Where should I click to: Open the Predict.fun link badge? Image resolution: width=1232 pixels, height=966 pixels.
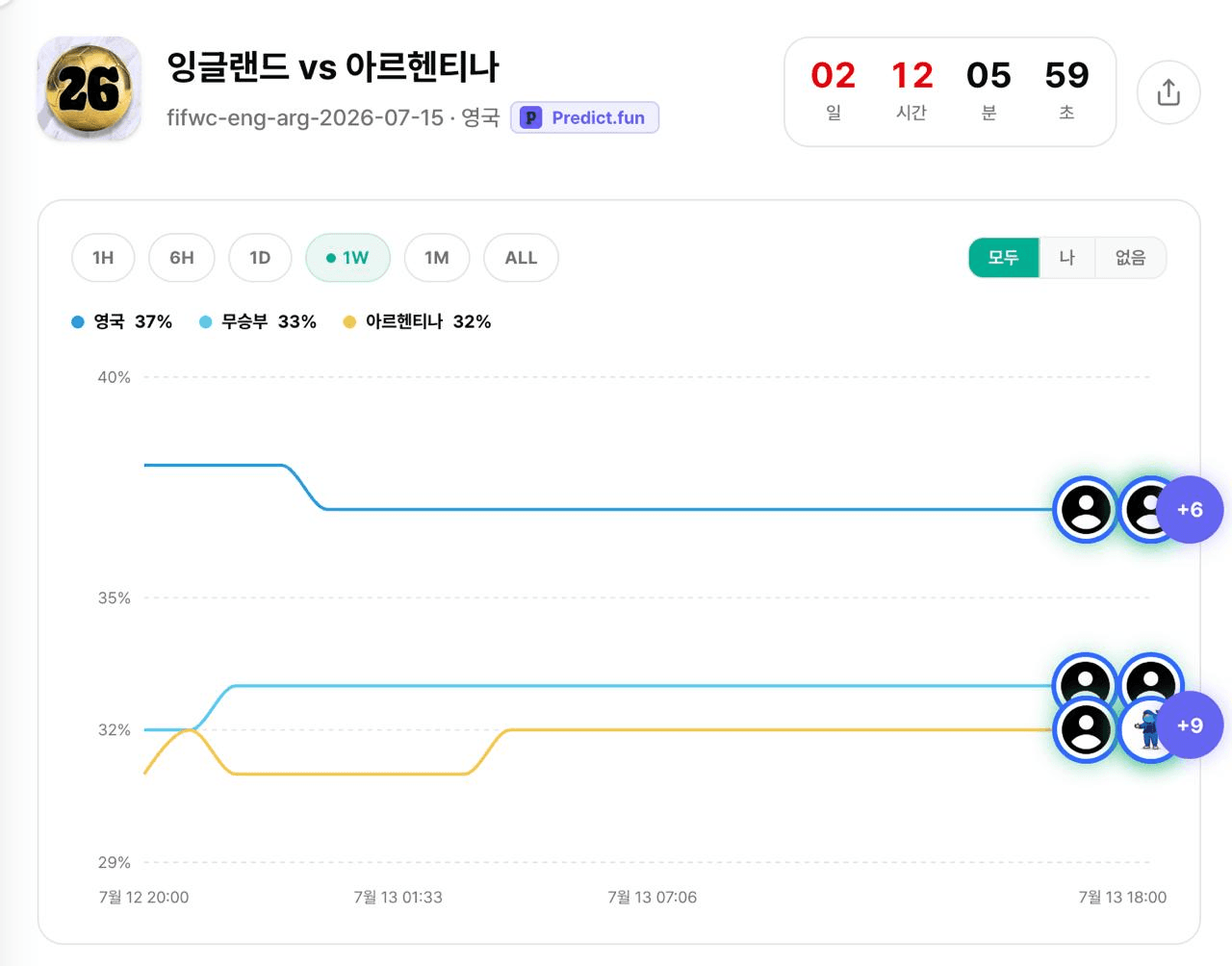[x=584, y=117]
